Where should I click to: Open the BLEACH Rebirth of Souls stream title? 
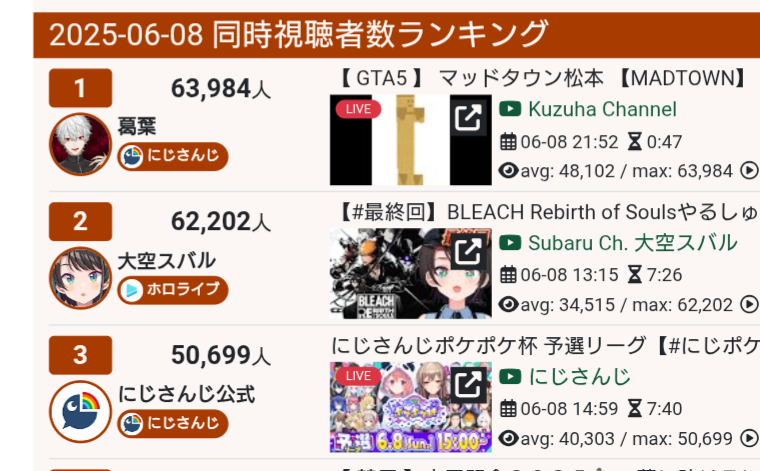pos(548,212)
